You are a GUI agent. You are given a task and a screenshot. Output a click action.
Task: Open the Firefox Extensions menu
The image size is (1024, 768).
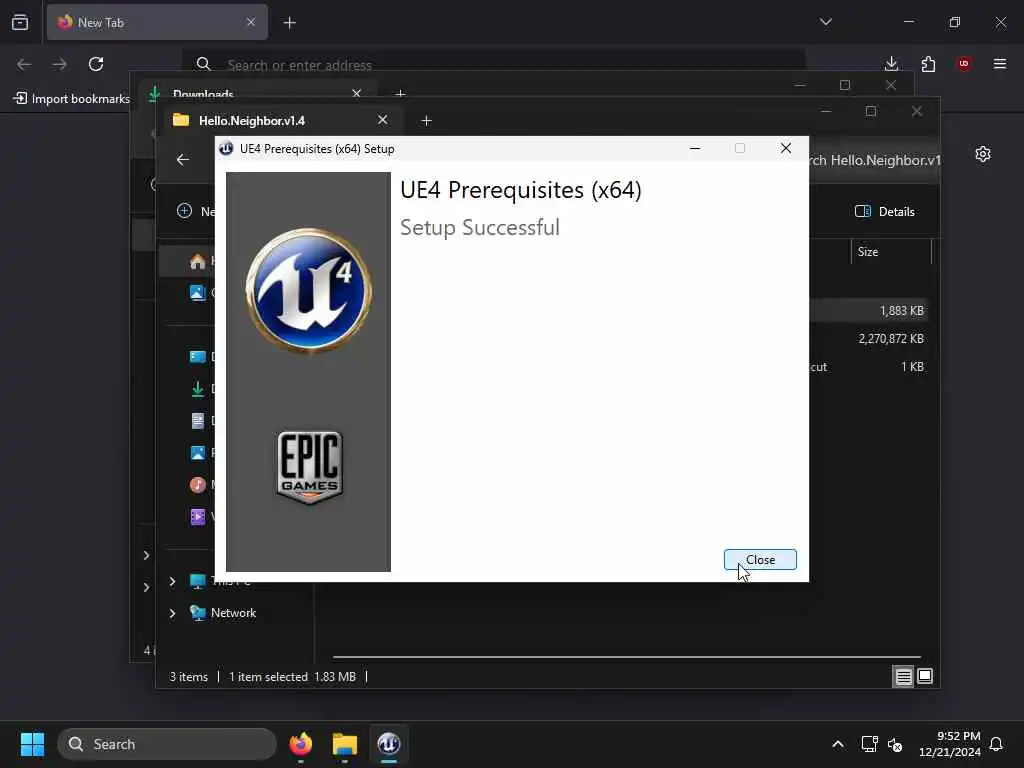[928, 64]
